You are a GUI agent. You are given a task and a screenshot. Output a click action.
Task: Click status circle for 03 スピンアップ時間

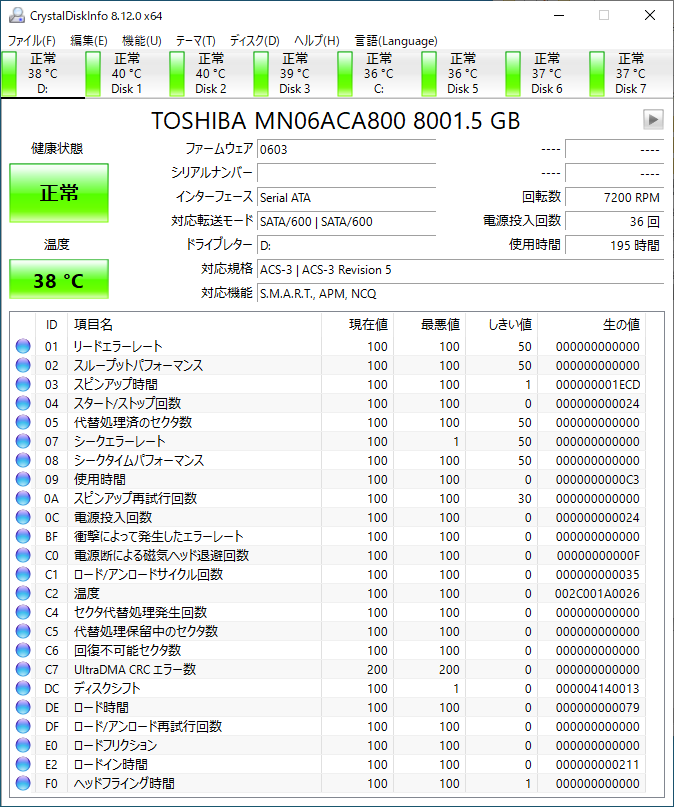(23, 384)
